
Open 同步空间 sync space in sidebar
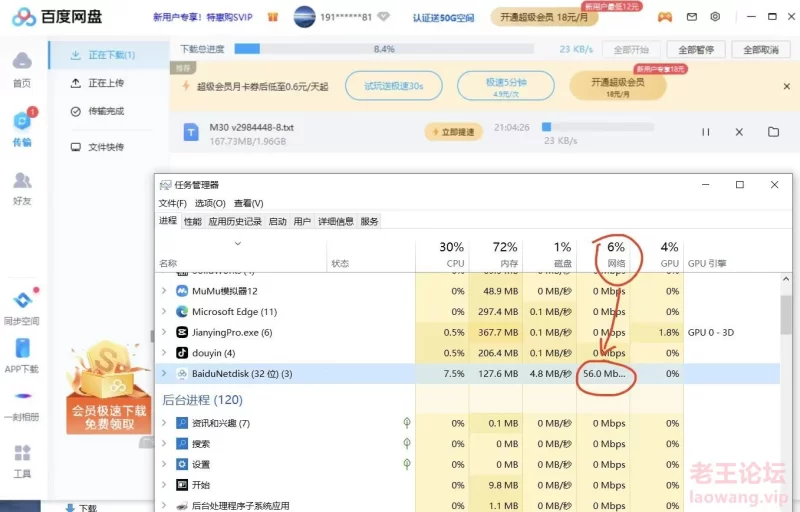tap(22, 309)
